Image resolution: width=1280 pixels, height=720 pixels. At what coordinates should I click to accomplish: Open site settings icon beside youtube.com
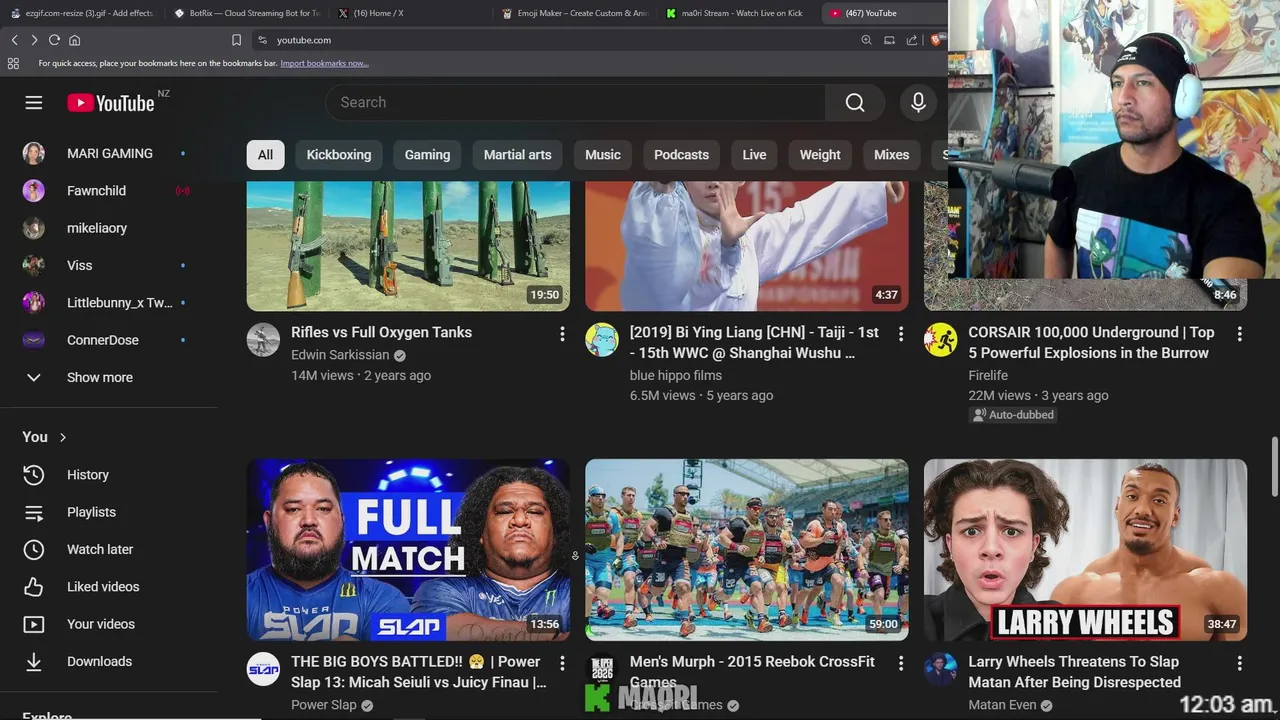pos(262,40)
